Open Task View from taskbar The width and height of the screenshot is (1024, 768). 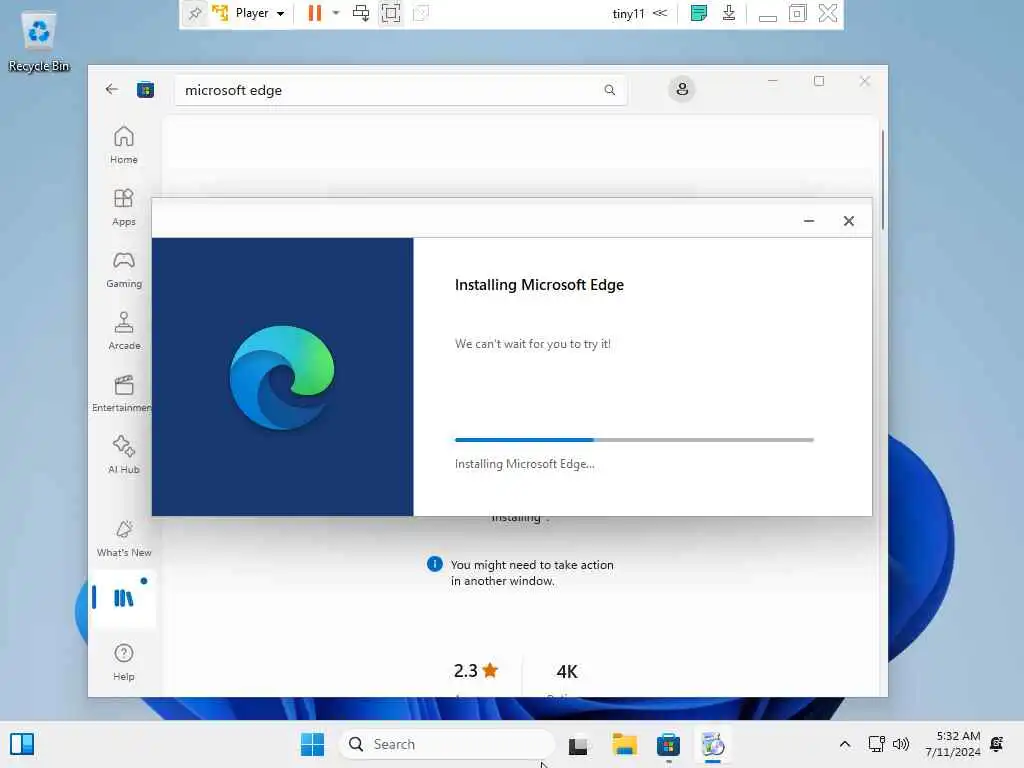[578, 744]
